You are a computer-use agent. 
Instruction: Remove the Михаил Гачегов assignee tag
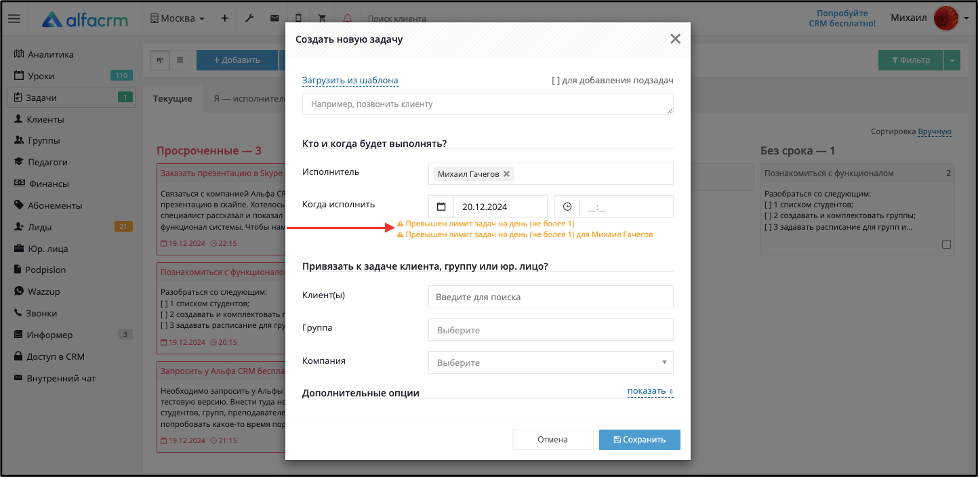(x=506, y=174)
